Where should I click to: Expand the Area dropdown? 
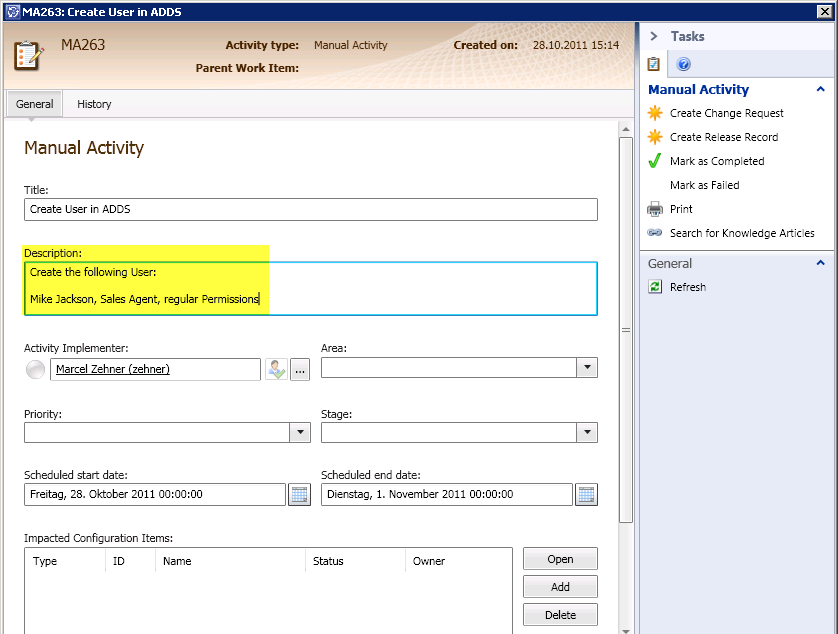click(x=587, y=368)
